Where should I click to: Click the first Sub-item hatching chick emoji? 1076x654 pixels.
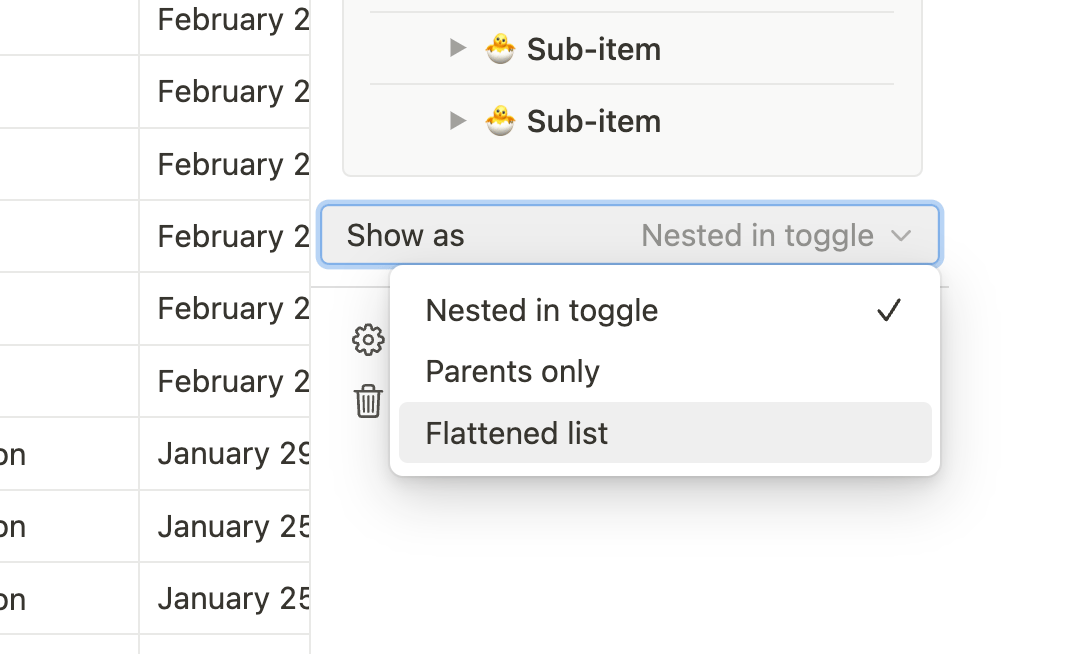click(500, 49)
